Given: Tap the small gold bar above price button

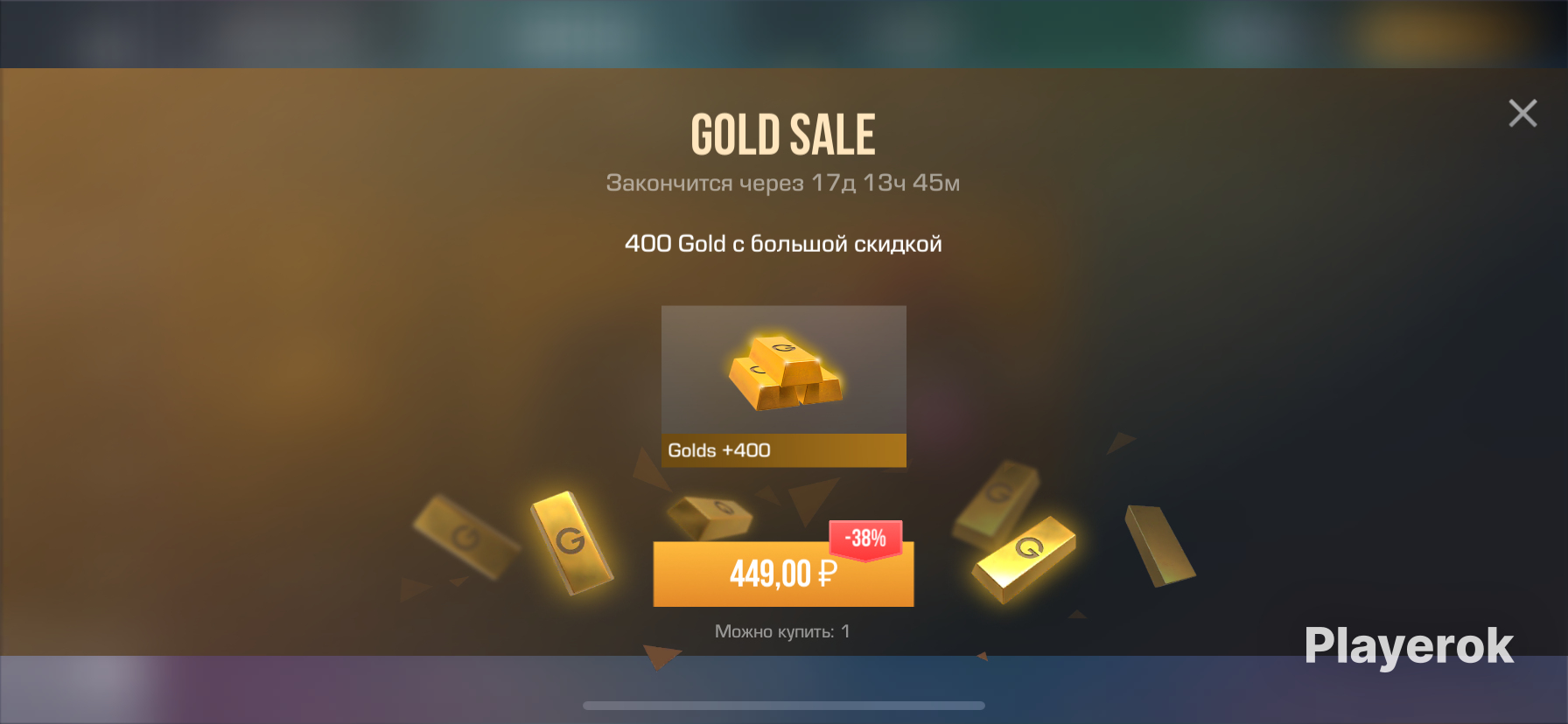Looking at the screenshot, I should [x=710, y=517].
